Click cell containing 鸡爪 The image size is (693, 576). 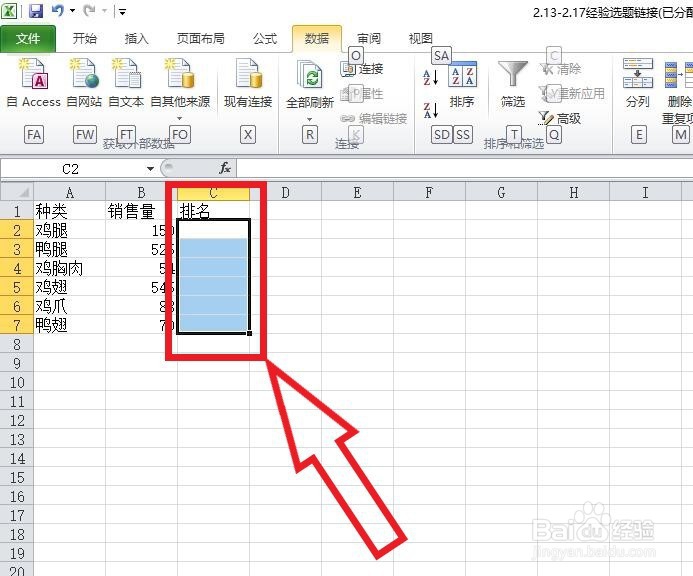pos(70,306)
